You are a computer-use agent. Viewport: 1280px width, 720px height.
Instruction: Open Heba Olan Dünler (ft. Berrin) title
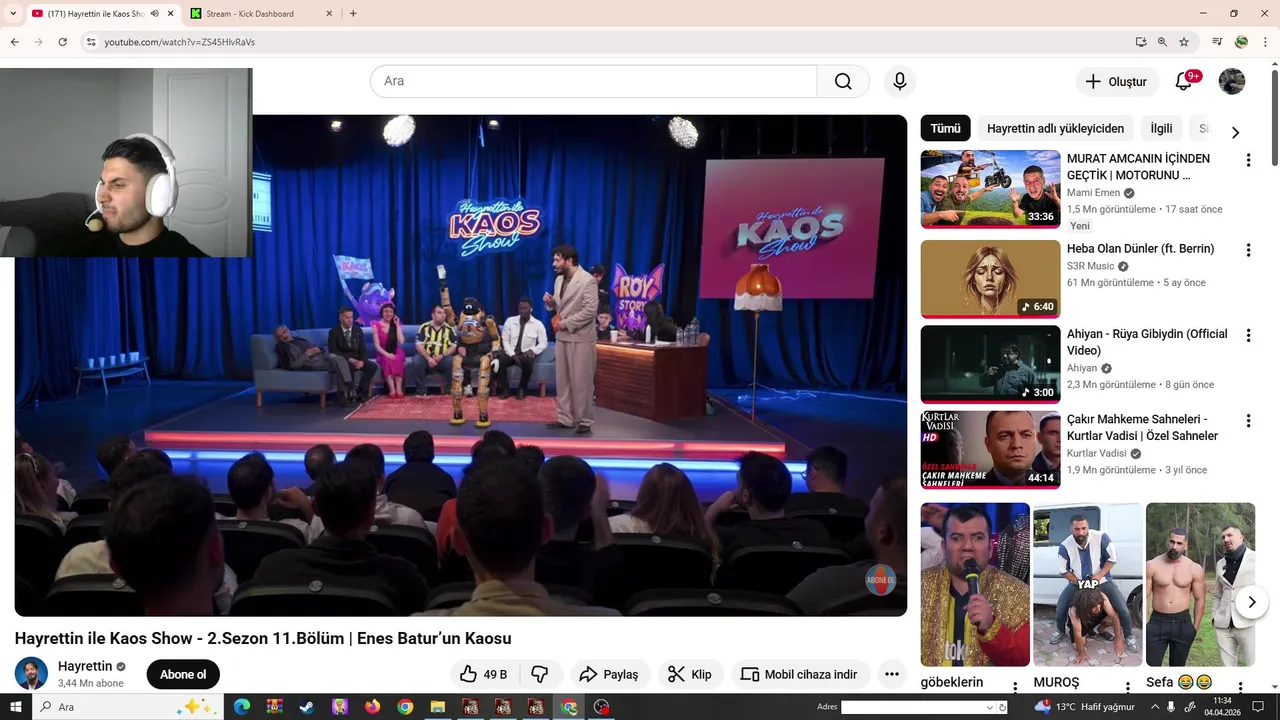coord(1140,249)
